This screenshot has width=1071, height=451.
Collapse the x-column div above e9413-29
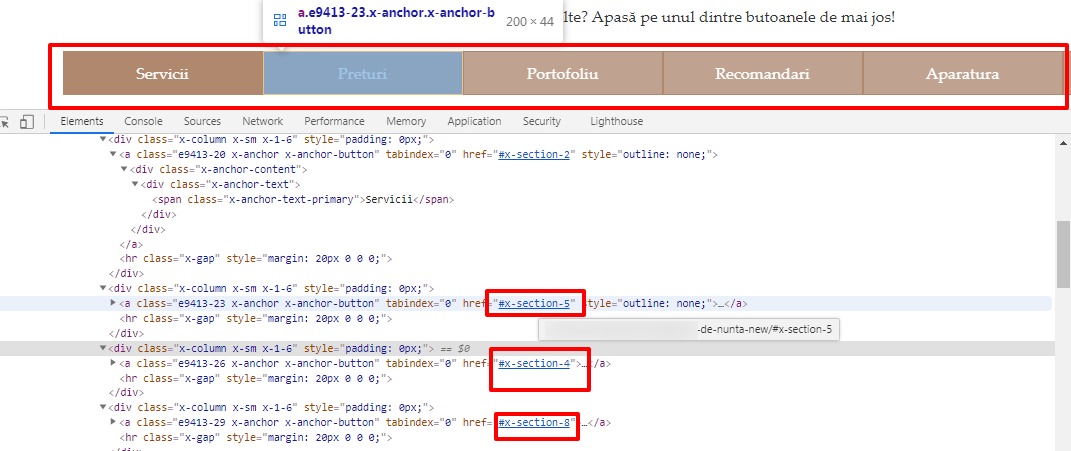pos(103,407)
